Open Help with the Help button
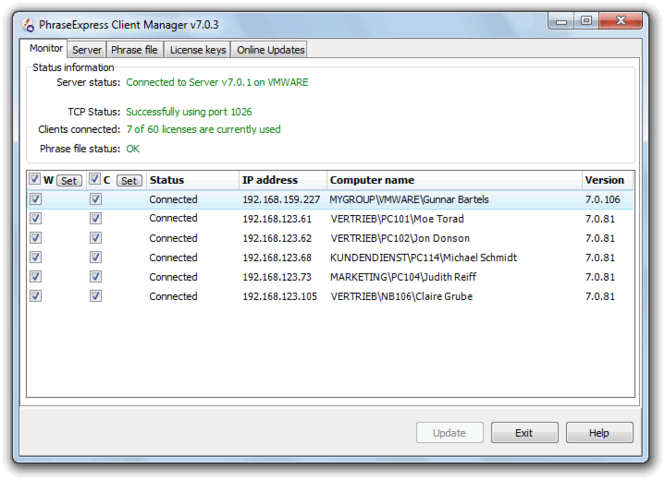Image resolution: width=665 pixels, height=480 pixels. (599, 433)
